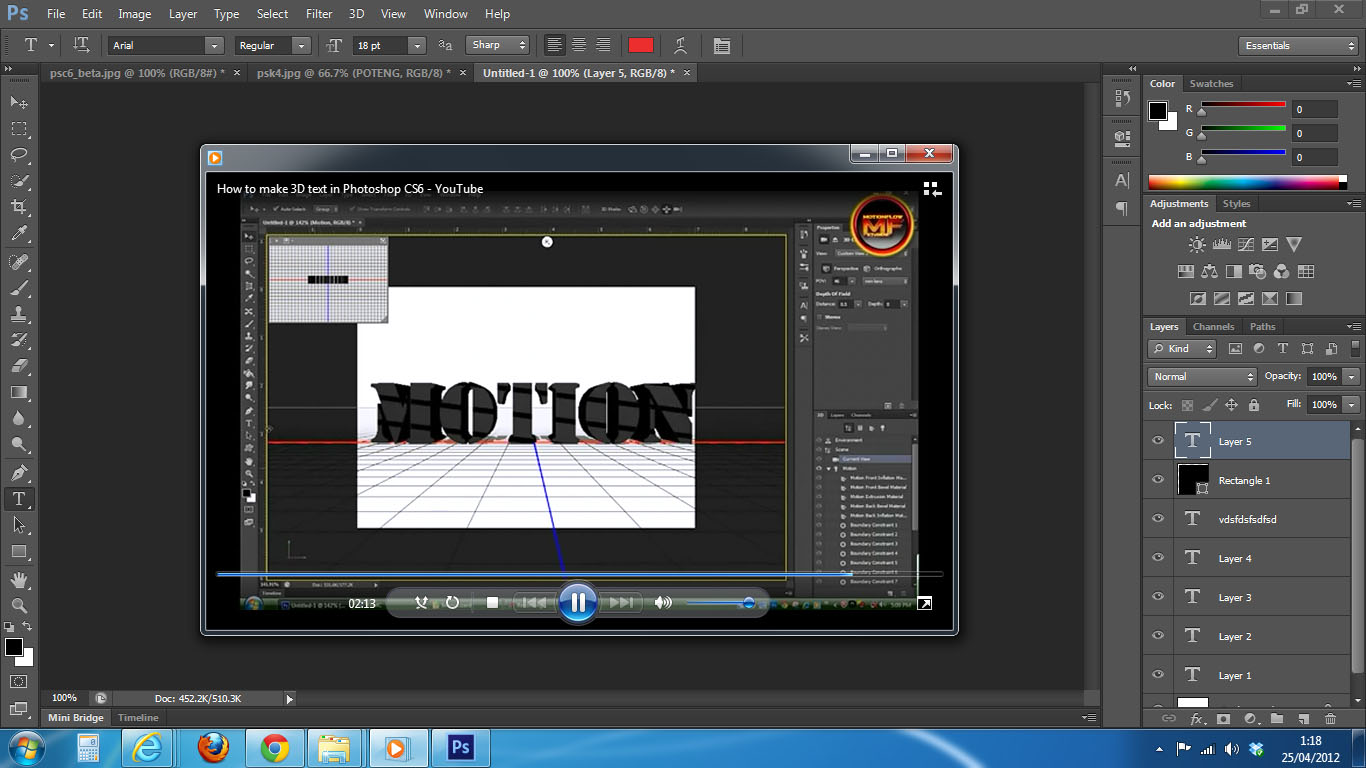
Task: Add a Brightness/Contrast adjustment
Action: [x=1197, y=244]
